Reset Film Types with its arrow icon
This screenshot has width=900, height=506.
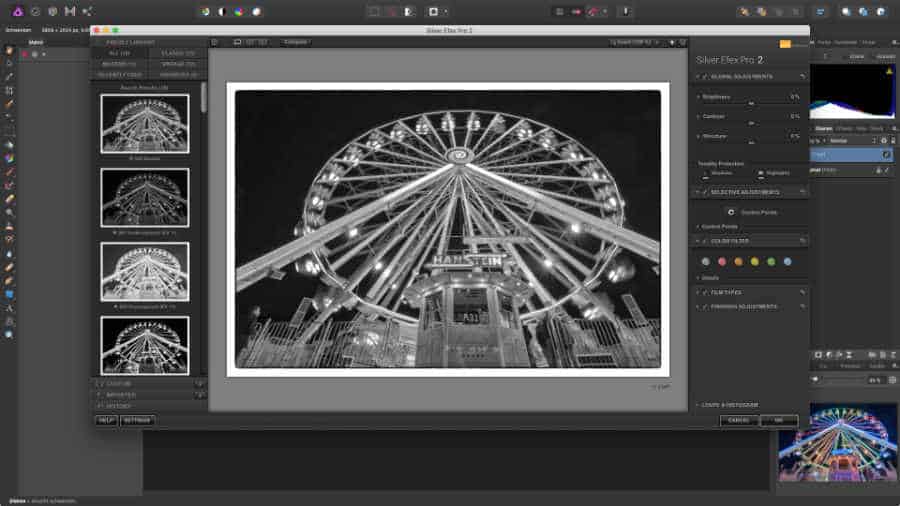[x=802, y=292]
